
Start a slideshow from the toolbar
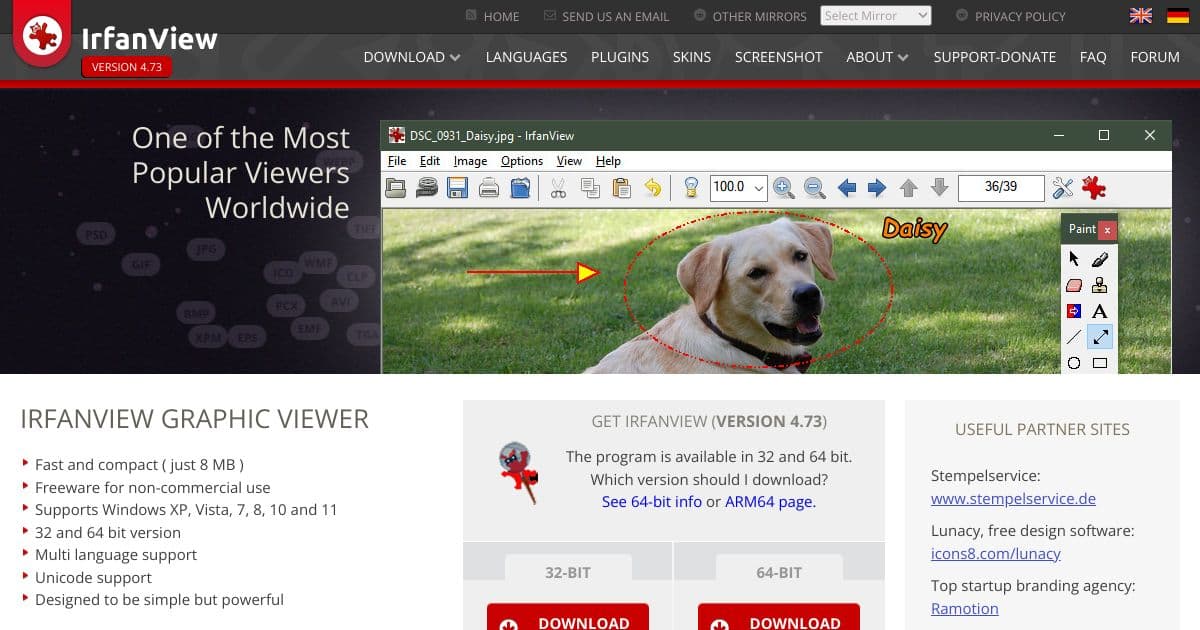[426, 188]
